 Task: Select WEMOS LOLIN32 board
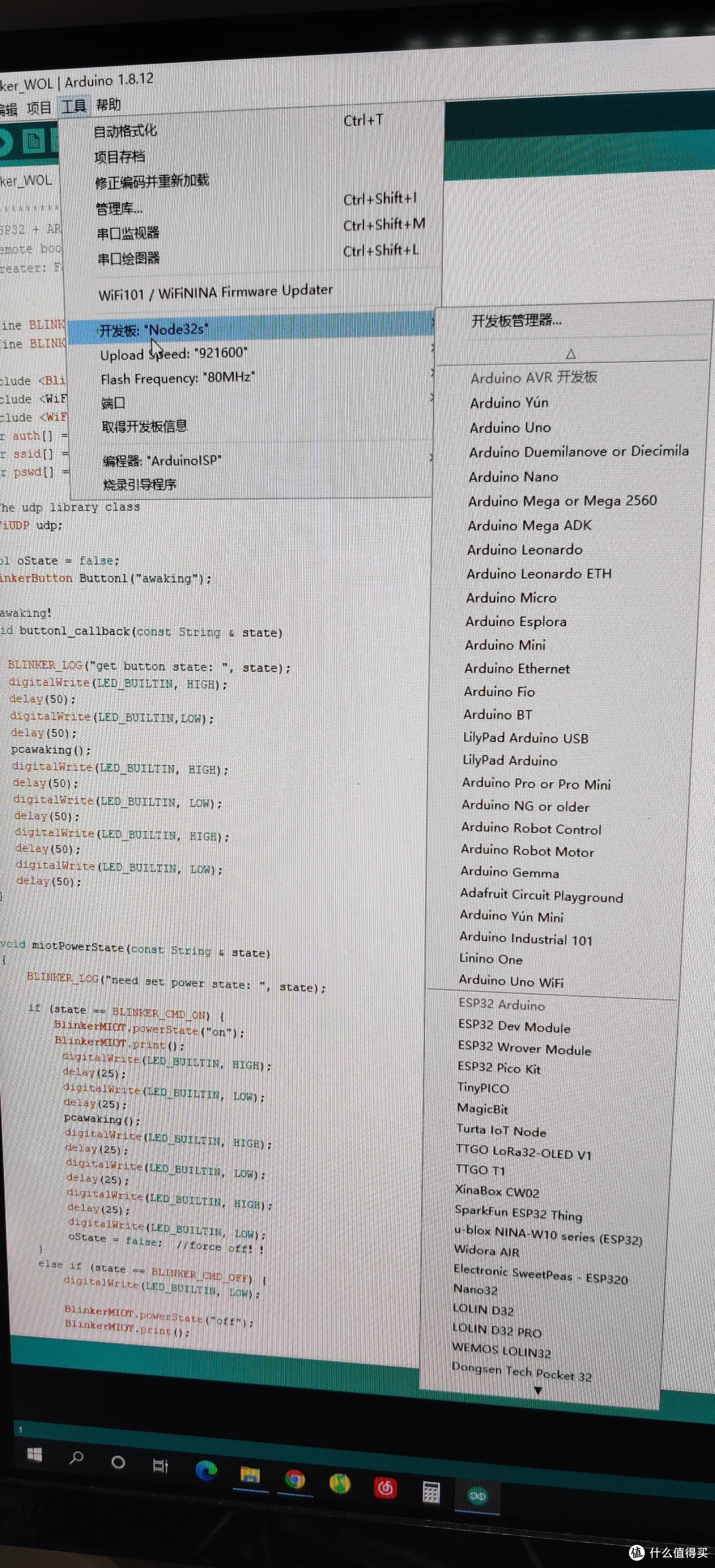[x=501, y=1349]
